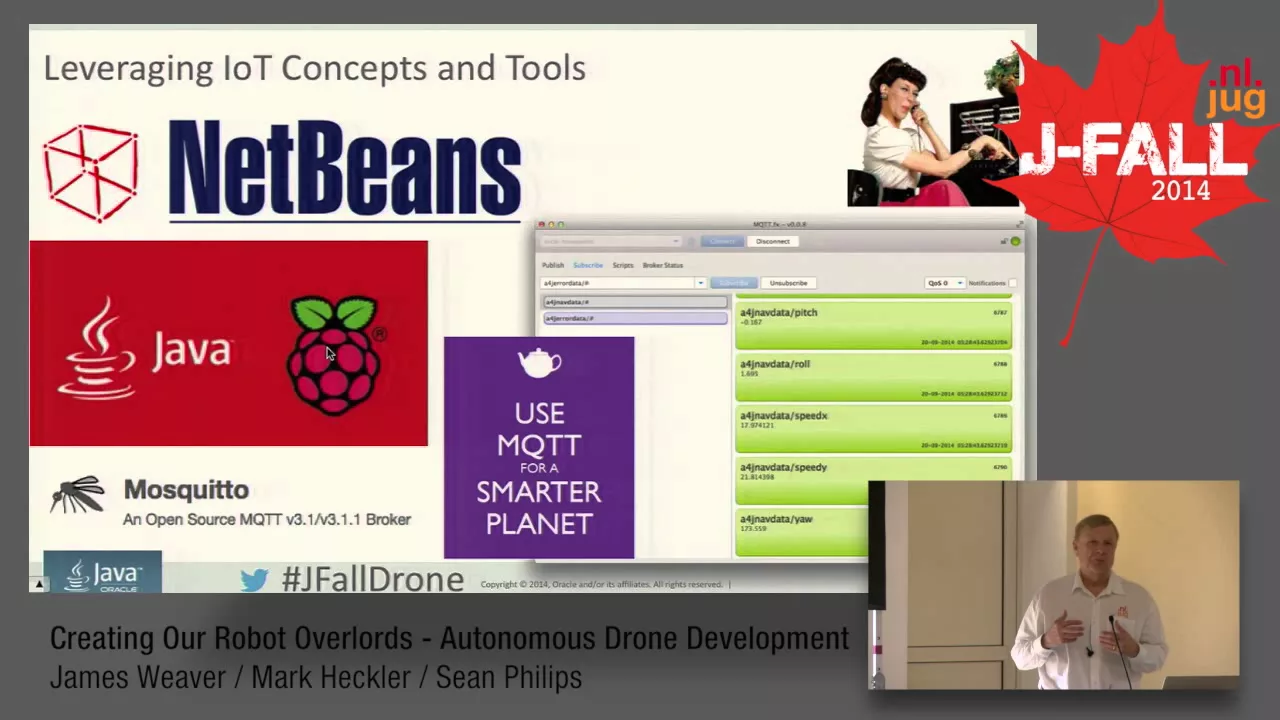Click the speaker video inset

[1054, 586]
